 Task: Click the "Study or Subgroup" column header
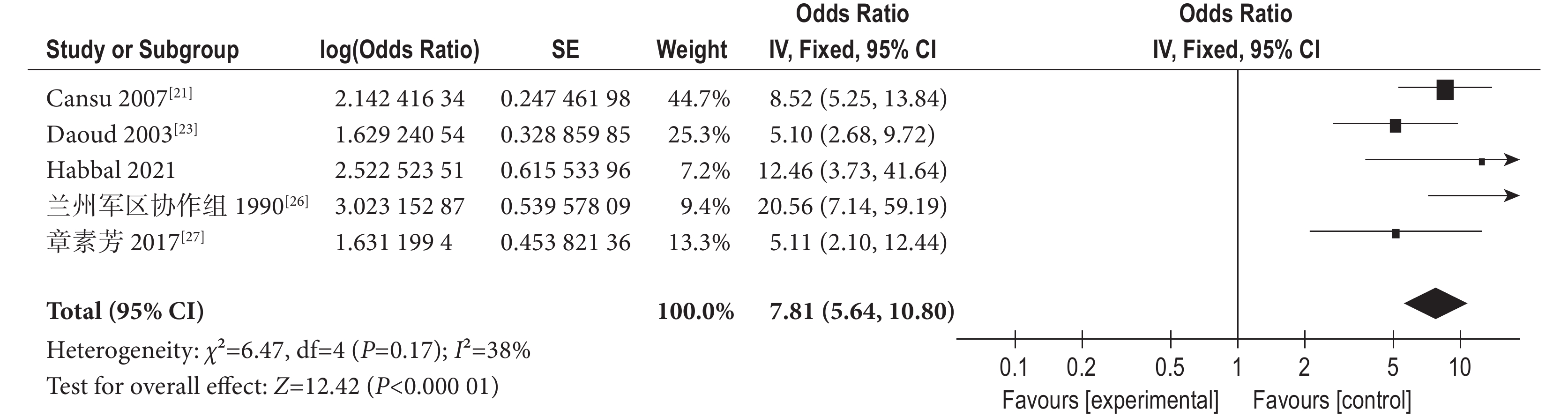142,50
